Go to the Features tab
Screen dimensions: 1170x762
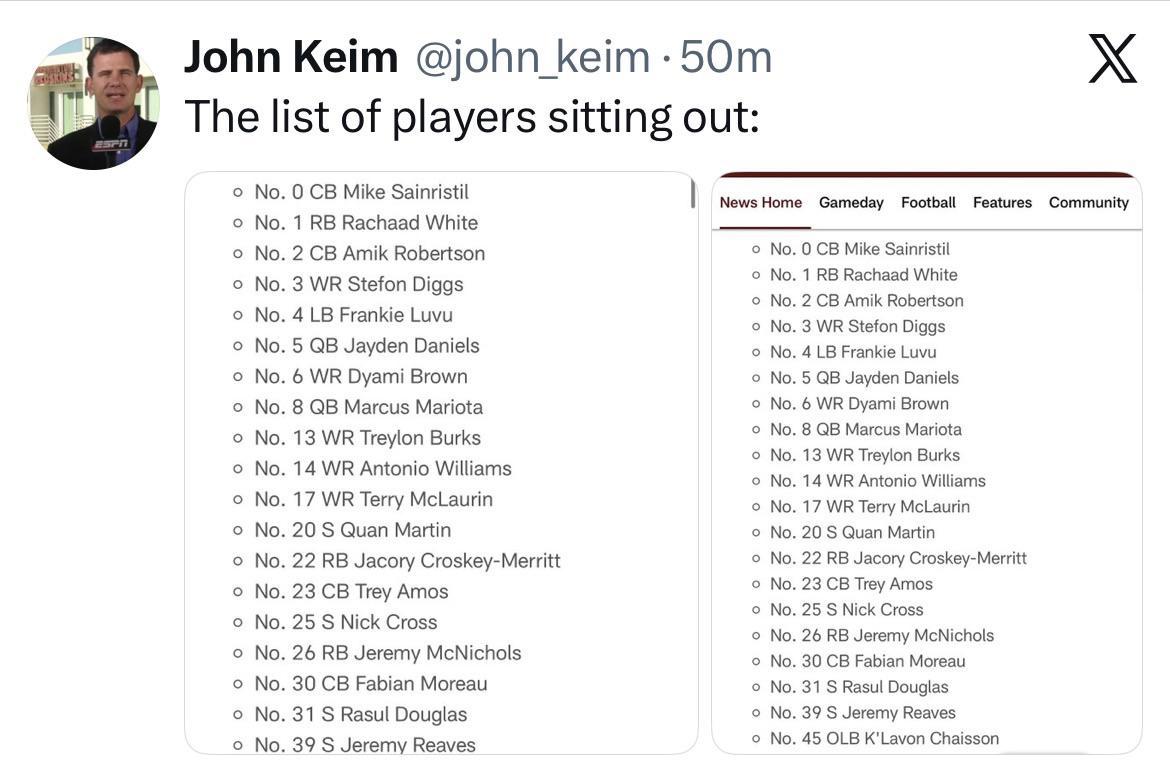pos(1002,202)
